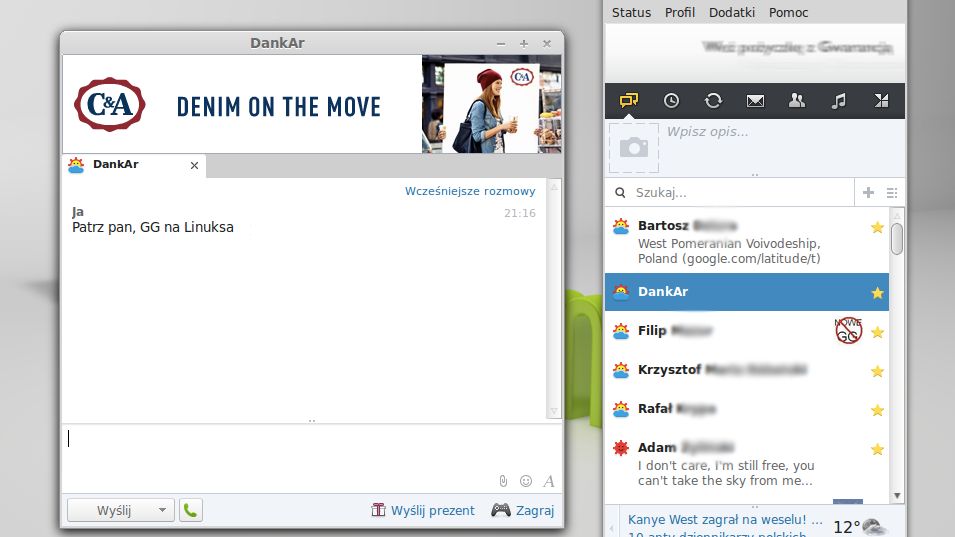Open the history clock icon
The width and height of the screenshot is (955, 537).
[671, 100]
